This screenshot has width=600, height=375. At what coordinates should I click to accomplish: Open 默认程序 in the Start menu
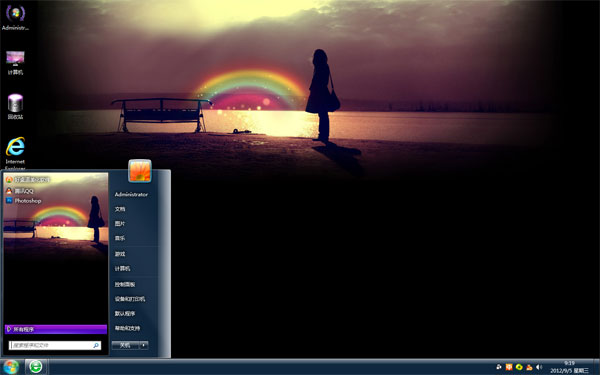pyautogui.click(x=125, y=313)
